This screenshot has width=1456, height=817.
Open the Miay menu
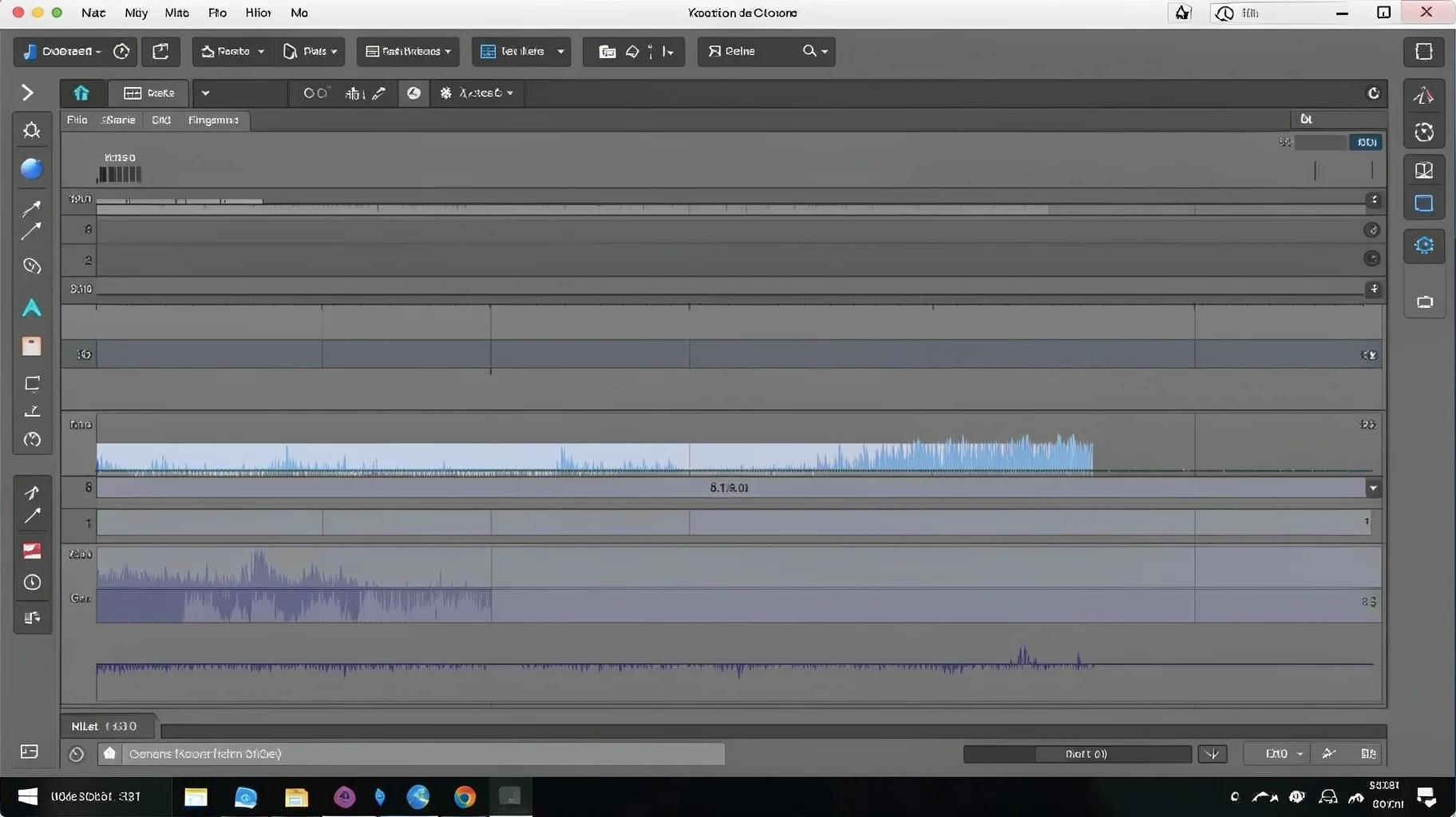tap(136, 13)
